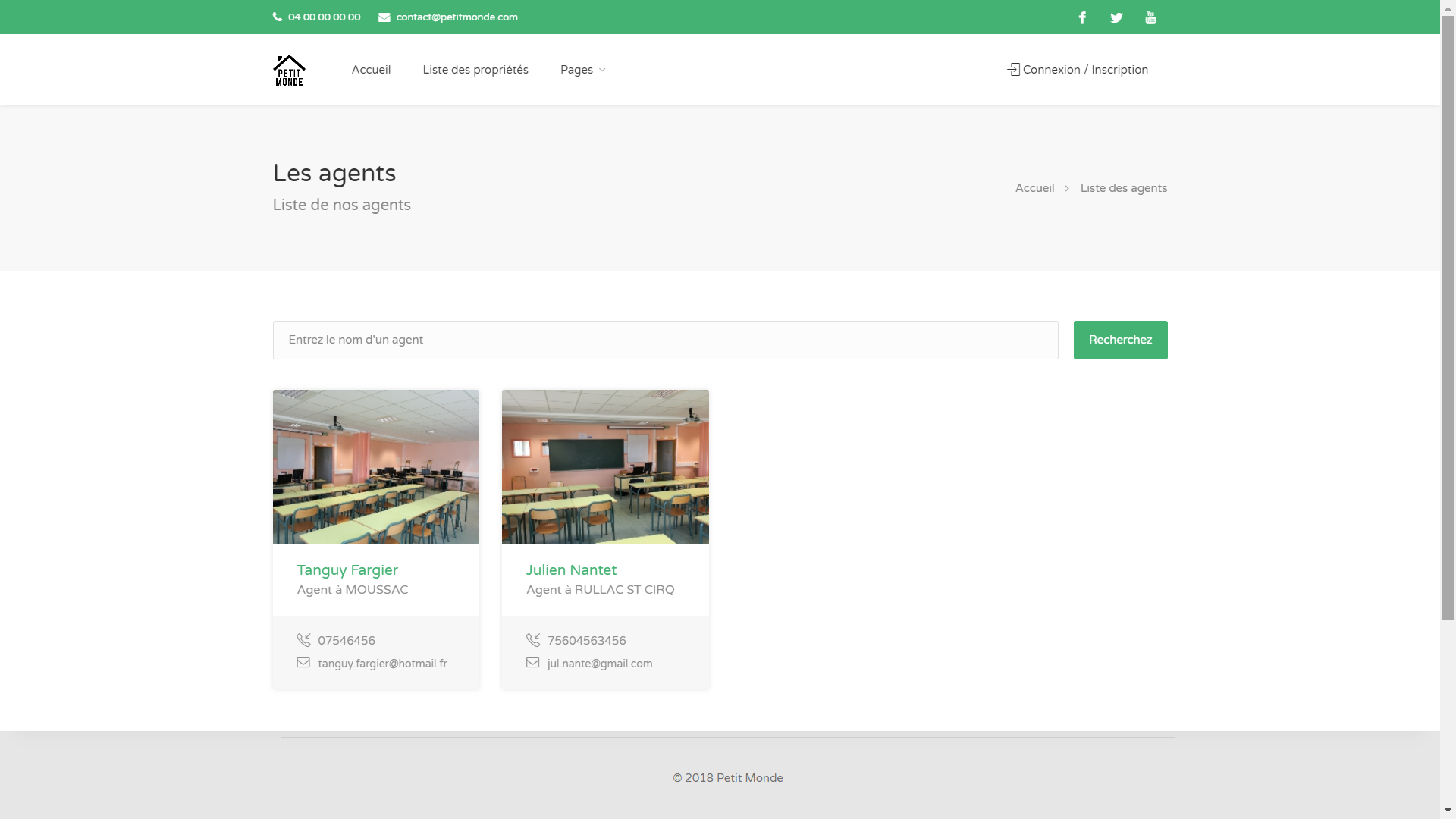1456x819 pixels.
Task: Click the Les agents heading
Action: (334, 174)
